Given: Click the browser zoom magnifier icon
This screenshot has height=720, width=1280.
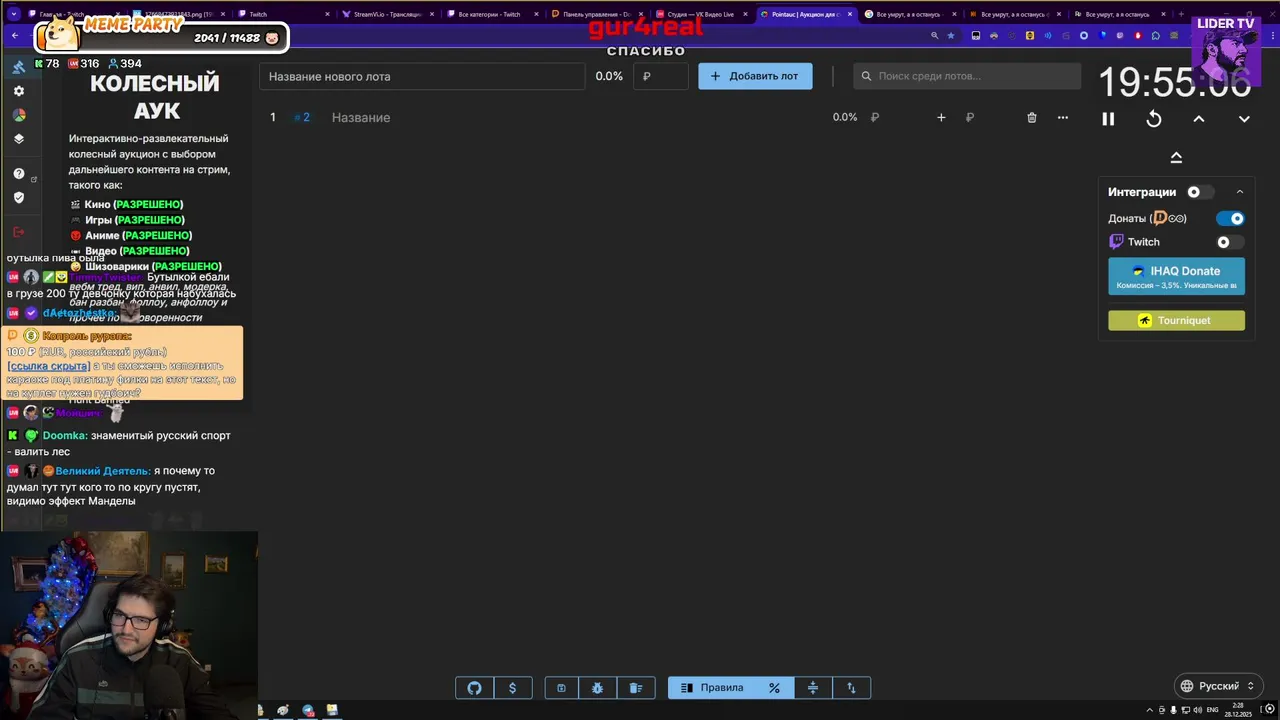Looking at the screenshot, I should coord(935,35).
